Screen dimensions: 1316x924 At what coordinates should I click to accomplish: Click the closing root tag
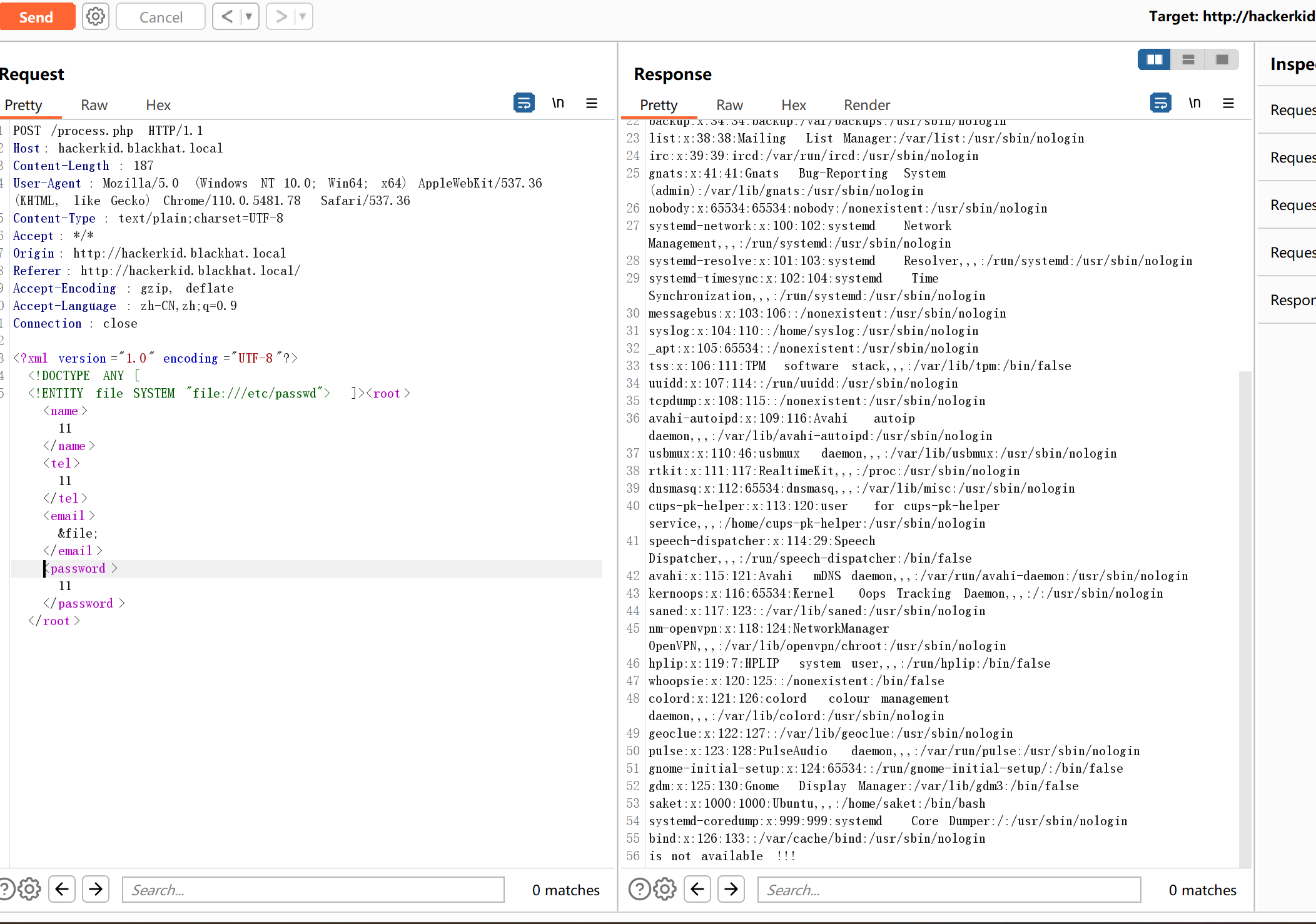pos(54,621)
